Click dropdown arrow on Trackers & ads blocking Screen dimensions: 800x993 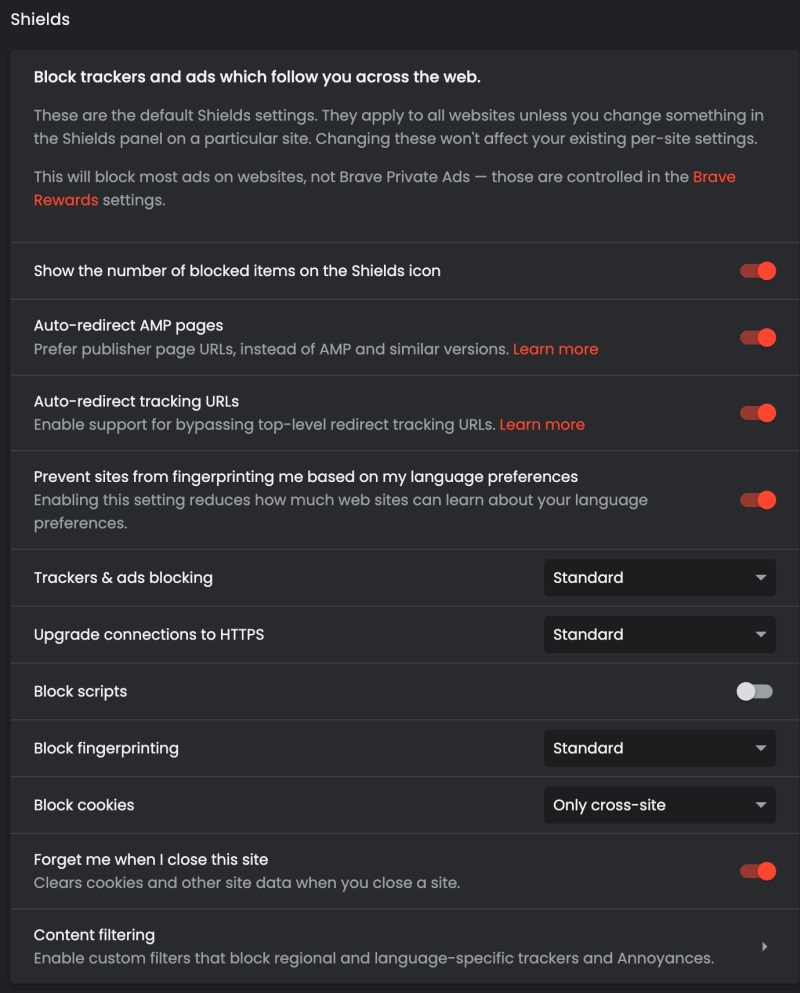click(761, 578)
